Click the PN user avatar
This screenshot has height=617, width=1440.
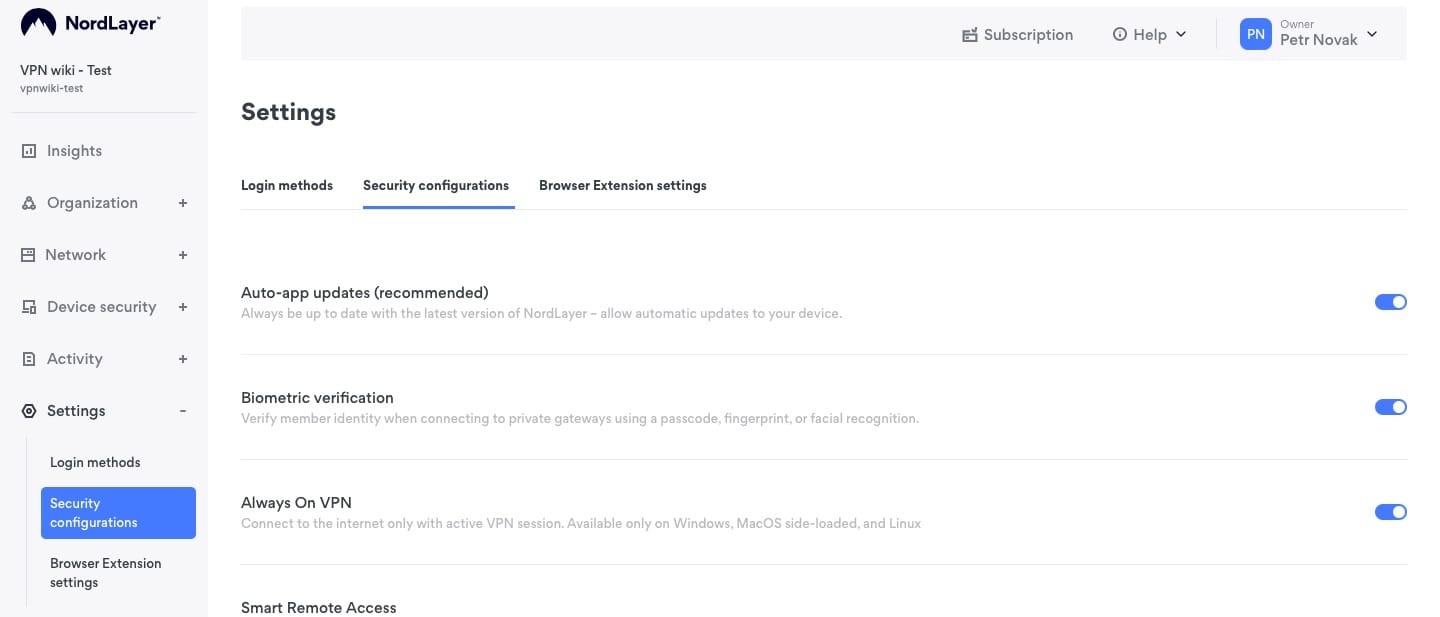coord(1256,34)
